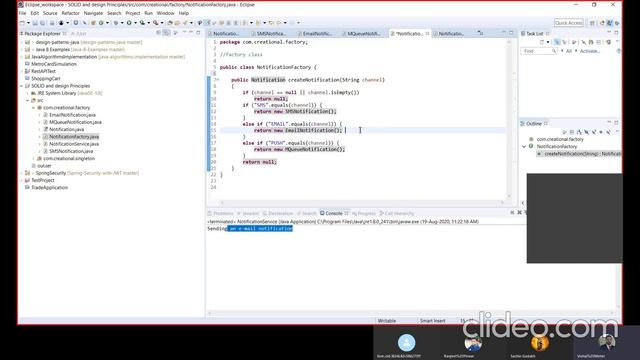Toggle Link with Editor in Package Explorer

(167, 33)
